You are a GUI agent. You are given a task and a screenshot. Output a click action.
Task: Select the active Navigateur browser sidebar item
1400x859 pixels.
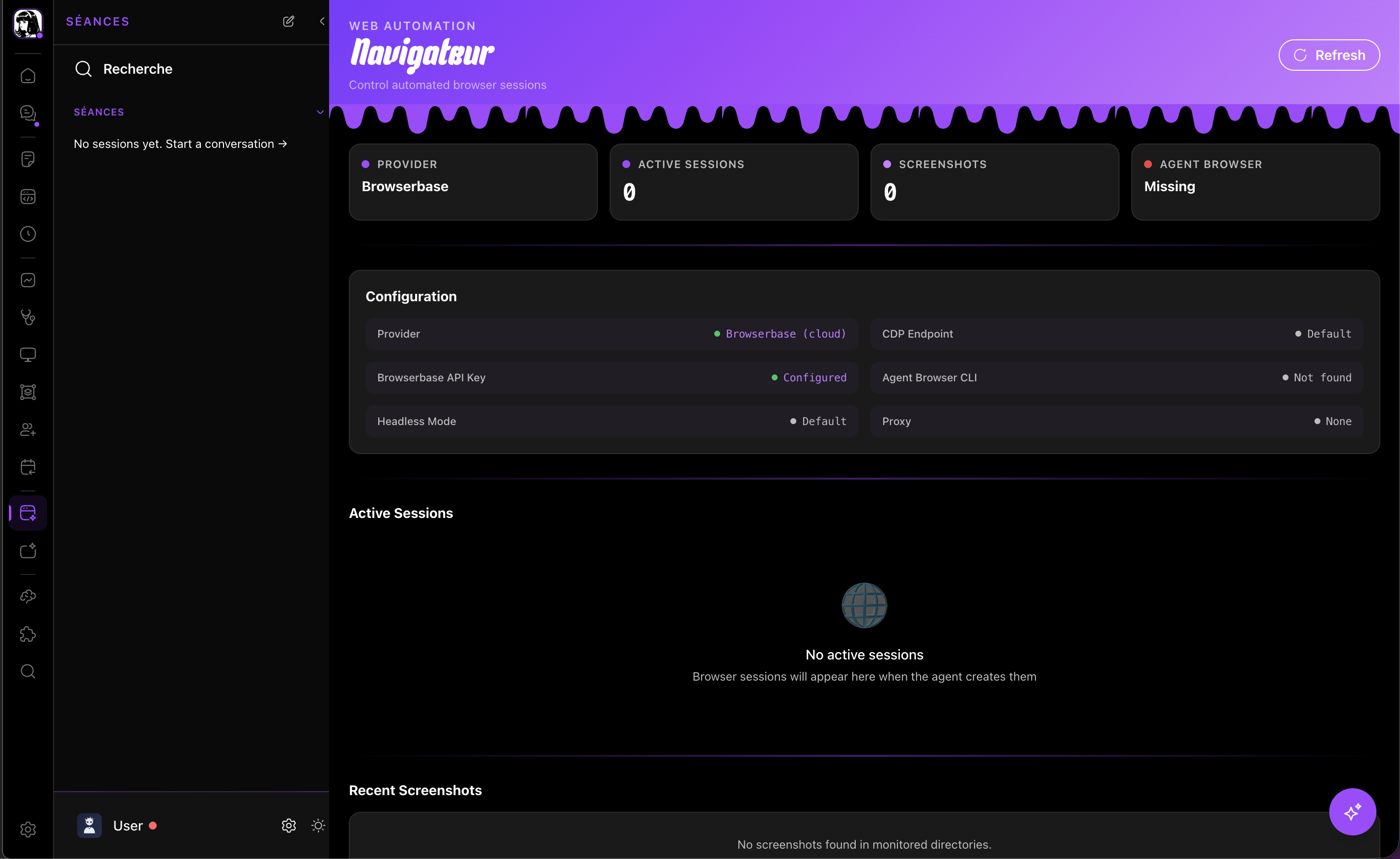point(28,513)
